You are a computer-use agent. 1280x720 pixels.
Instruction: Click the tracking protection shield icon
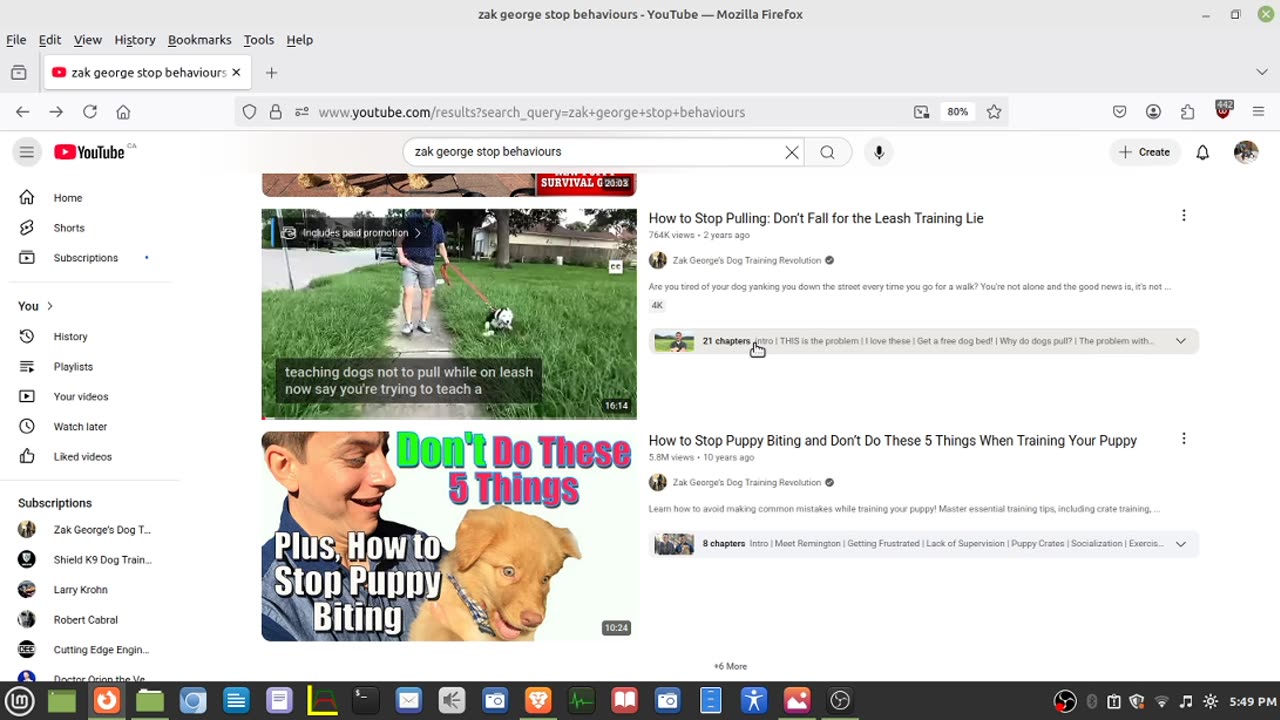[250, 112]
